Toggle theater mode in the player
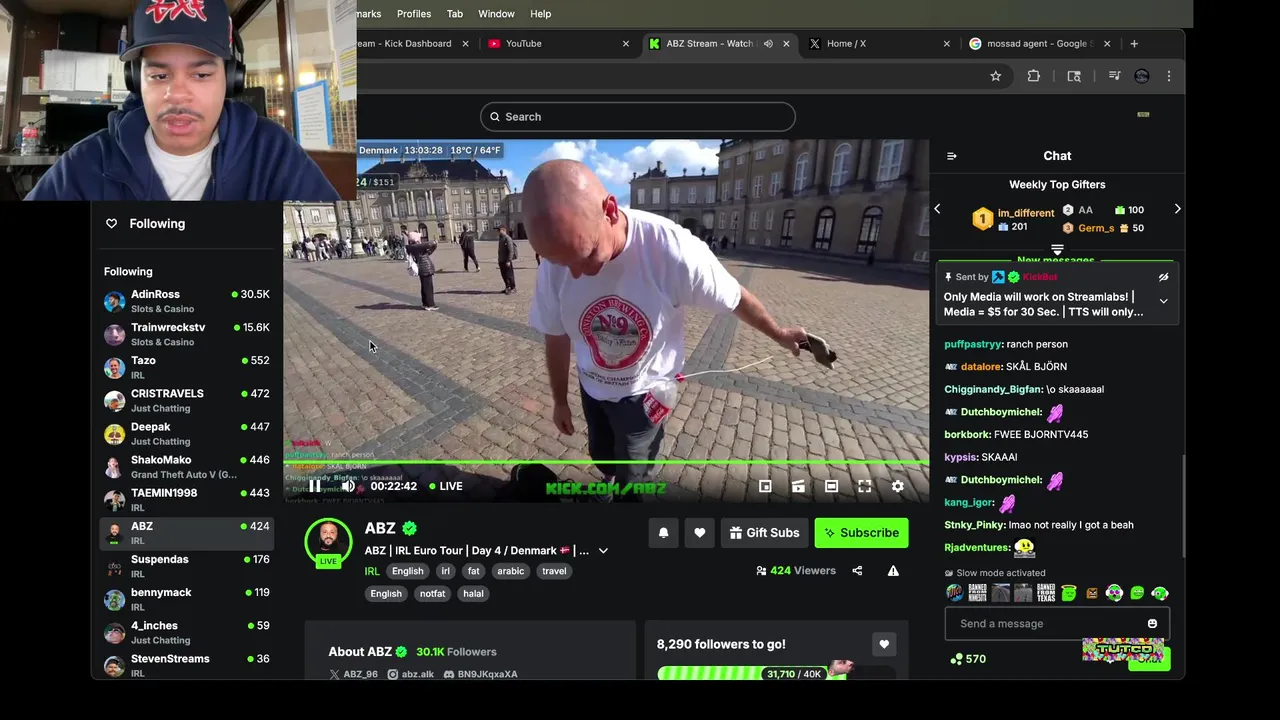The width and height of the screenshot is (1280, 720). pyautogui.click(x=831, y=486)
